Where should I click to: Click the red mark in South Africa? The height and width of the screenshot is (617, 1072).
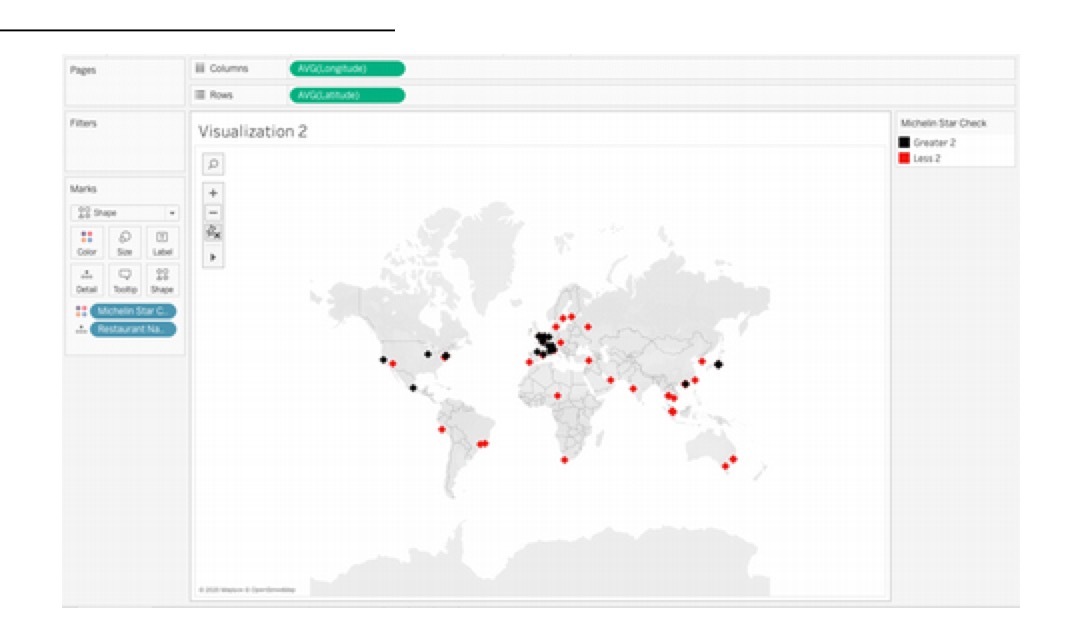pyautogui.click(x=564, y=460)
